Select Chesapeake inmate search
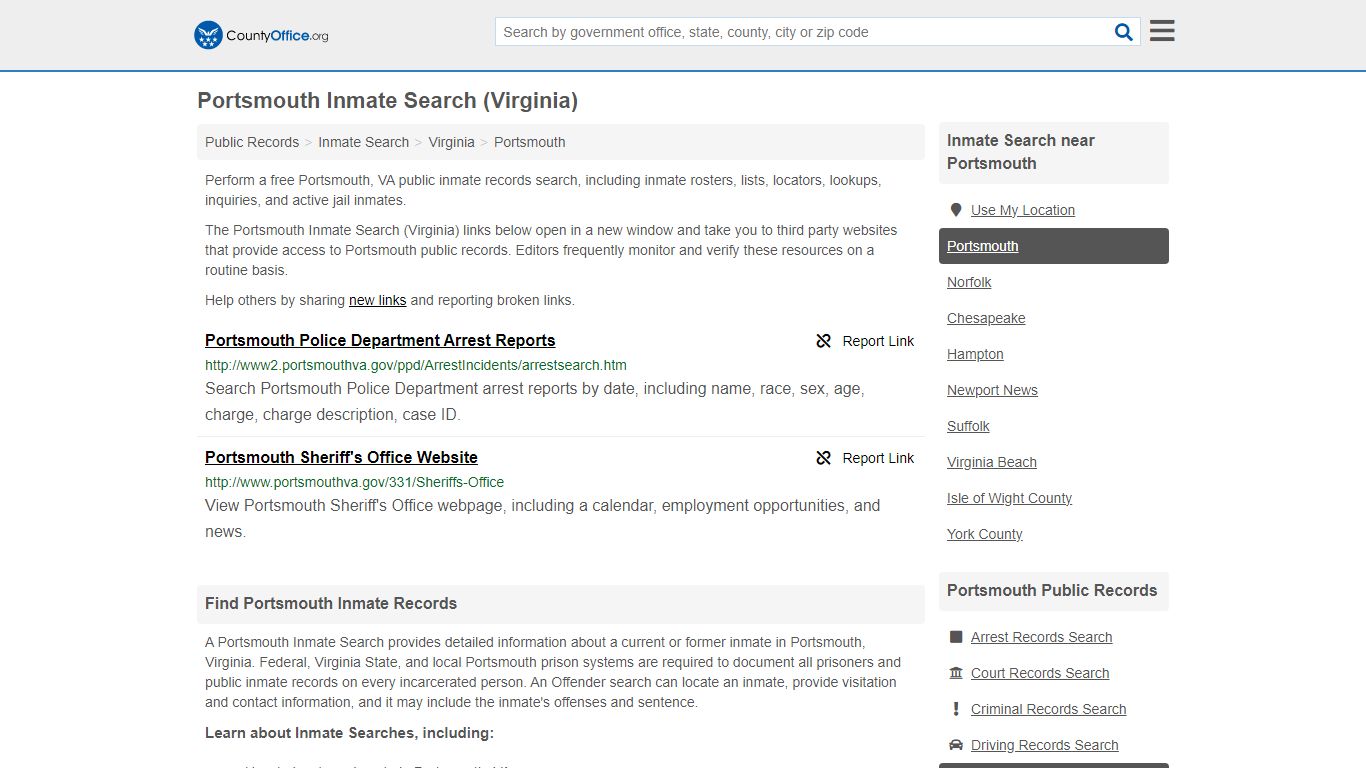This screenshot has height=768, width=1366. click(986, 318)
